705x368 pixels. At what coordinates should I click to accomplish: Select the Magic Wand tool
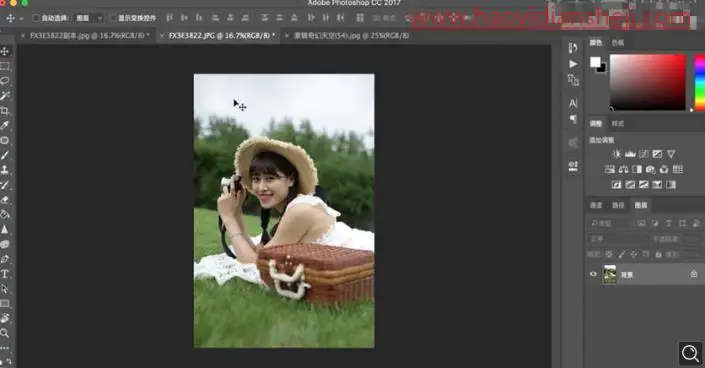(5, 96)
